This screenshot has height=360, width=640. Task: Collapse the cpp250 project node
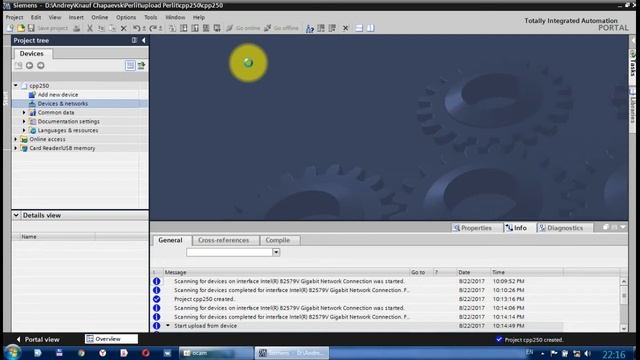(16, 86)
